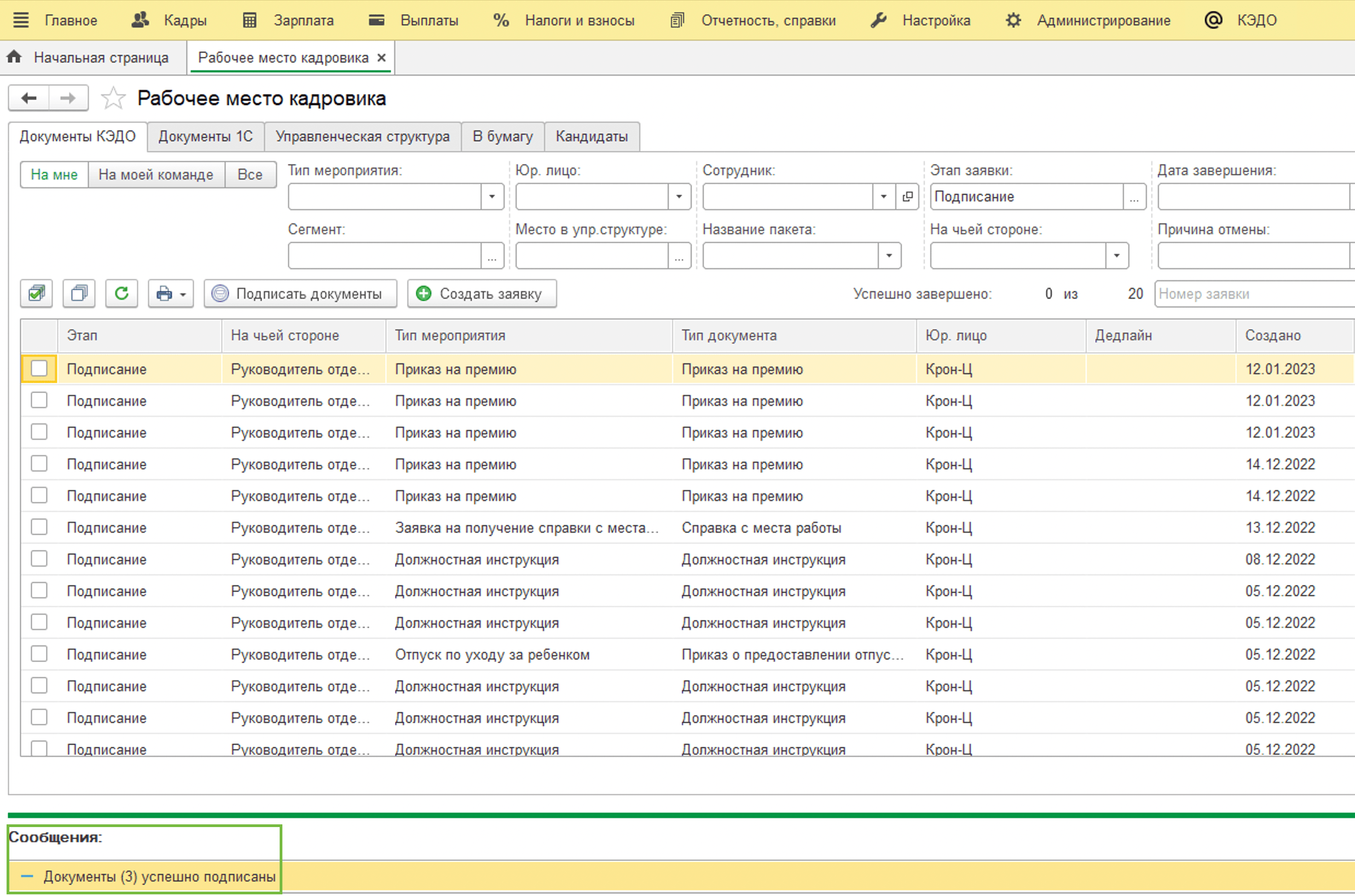This screenshot has height=896, width=1355.
Task: Expand the Сотрудник dropdown arrow
Action: click(884, 196)
